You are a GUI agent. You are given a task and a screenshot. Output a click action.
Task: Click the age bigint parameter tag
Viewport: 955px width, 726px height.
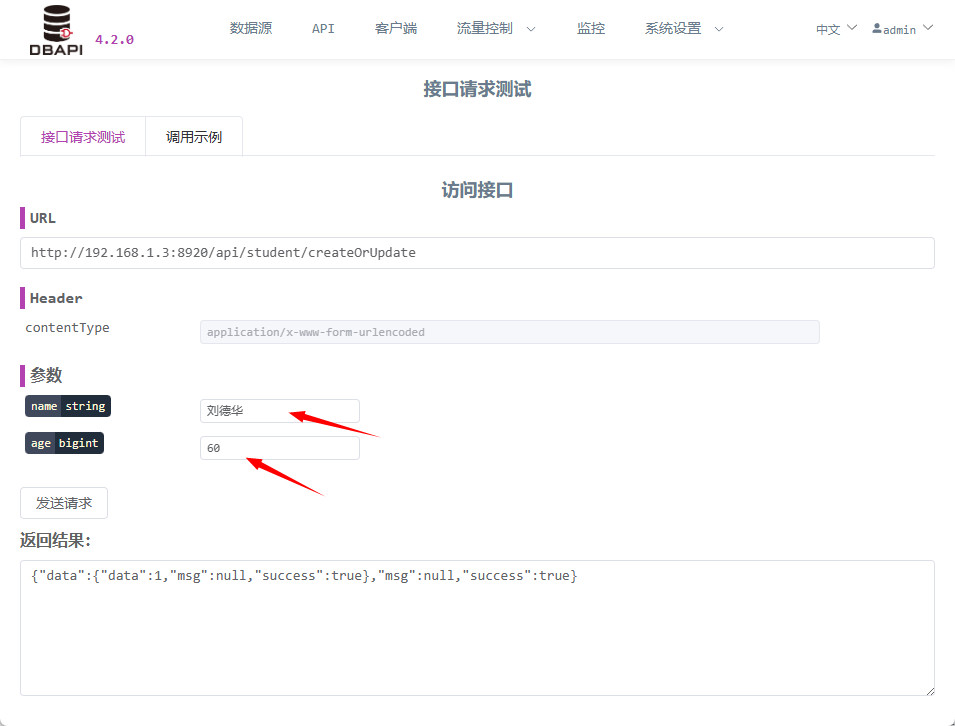[65, 443]
